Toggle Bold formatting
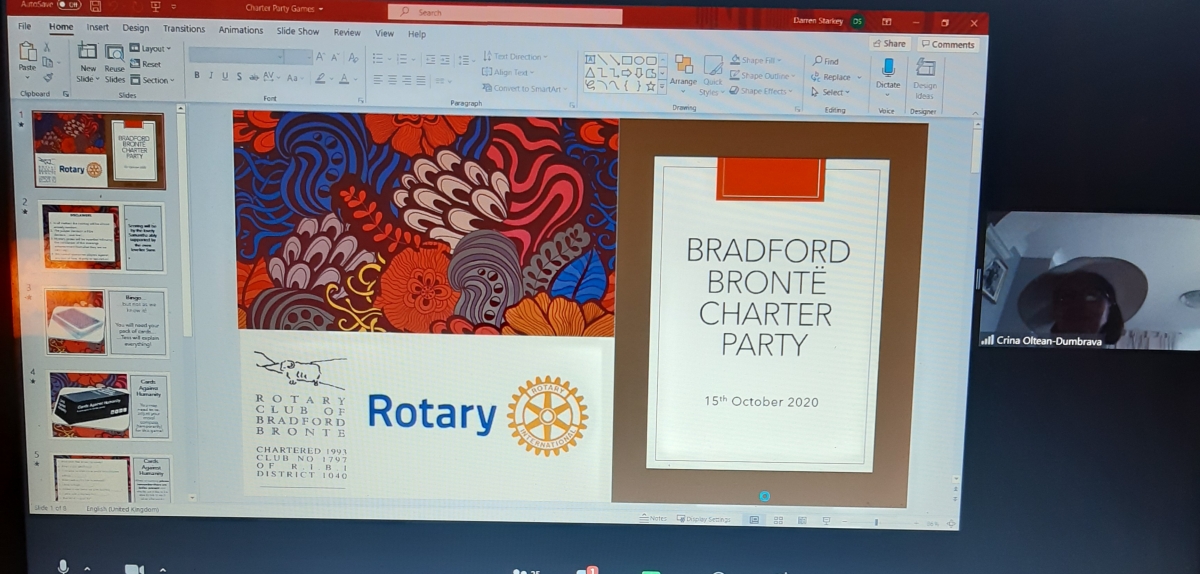 (197, 76)
